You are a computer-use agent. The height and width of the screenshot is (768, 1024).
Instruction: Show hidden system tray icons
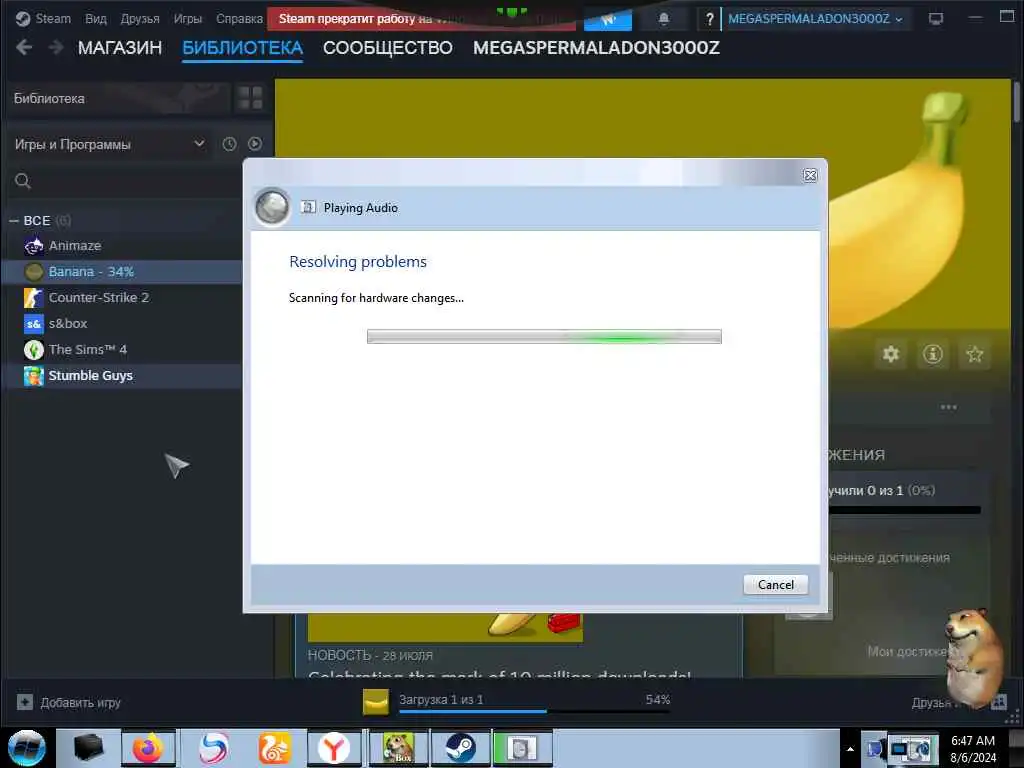click(x=850, y=749)
